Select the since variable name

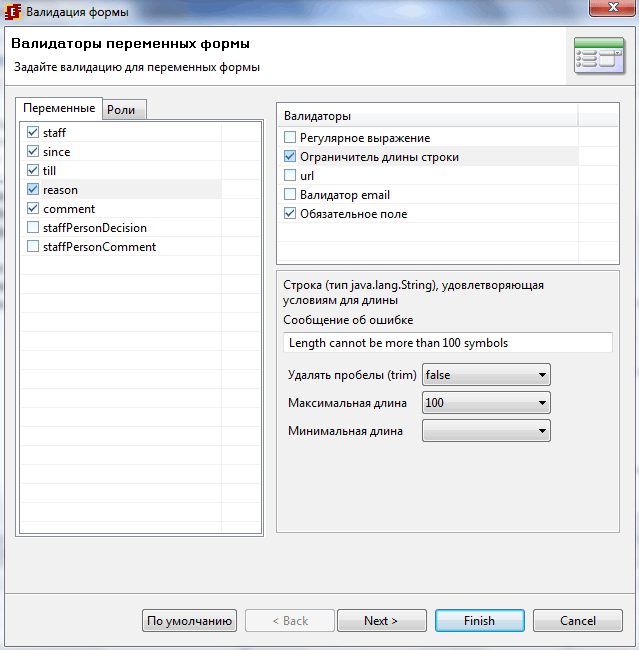56,152
